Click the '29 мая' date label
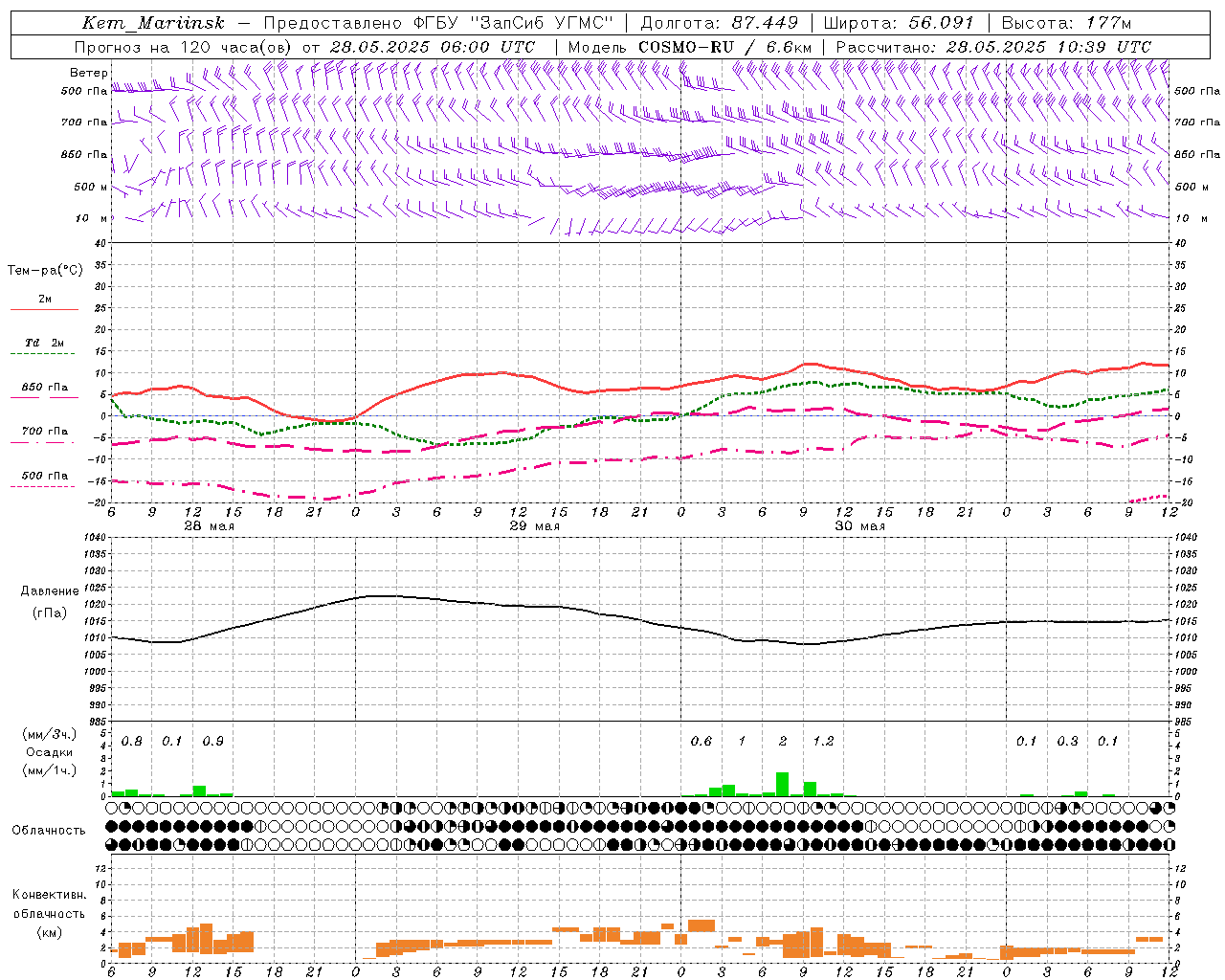Screen dimensions: 1225x980 coord(535,526)
